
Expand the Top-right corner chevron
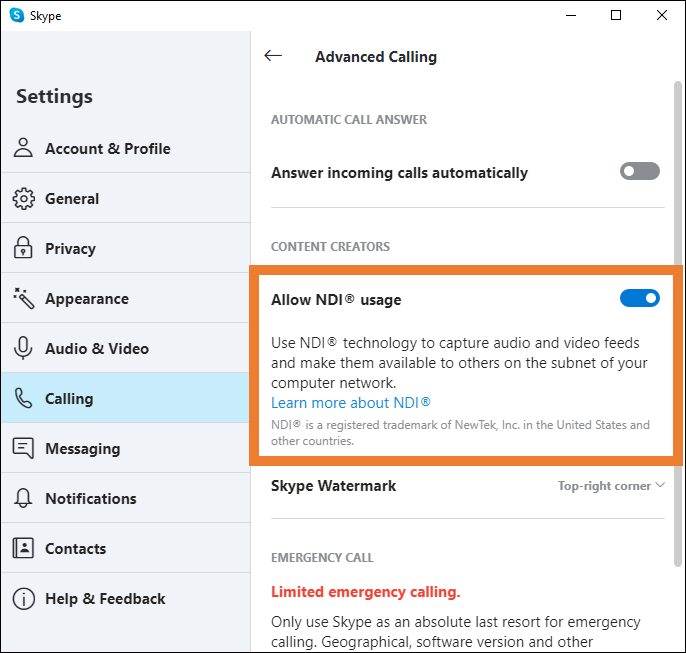[660, 485]
